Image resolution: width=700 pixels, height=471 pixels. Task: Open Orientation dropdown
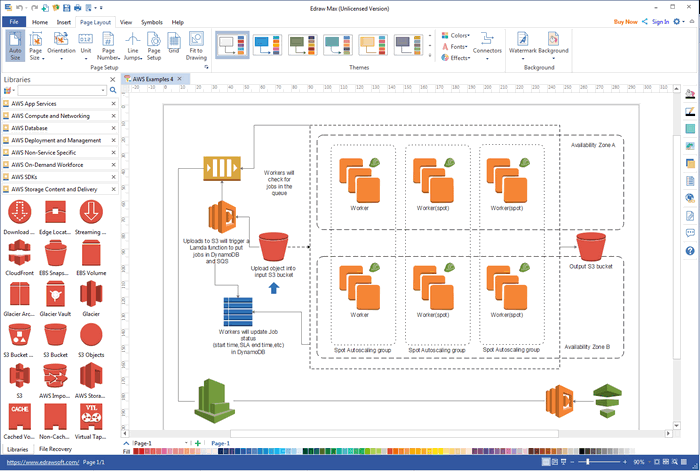[x=61, y=46]
